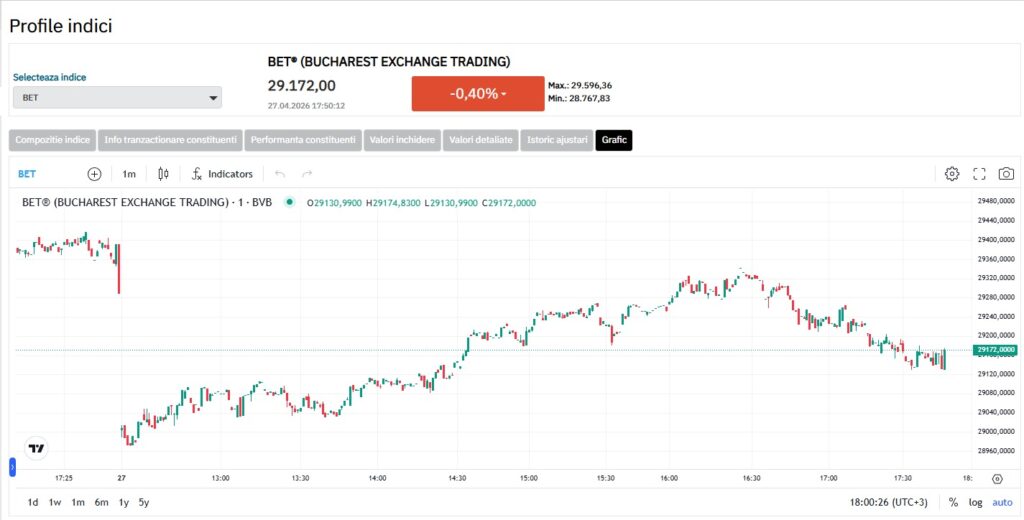Toggle logarithmic scale with log
Image resolution: width=1024 pixels, height=520 pixels.
pyautogui.click(x=975, y=502)
